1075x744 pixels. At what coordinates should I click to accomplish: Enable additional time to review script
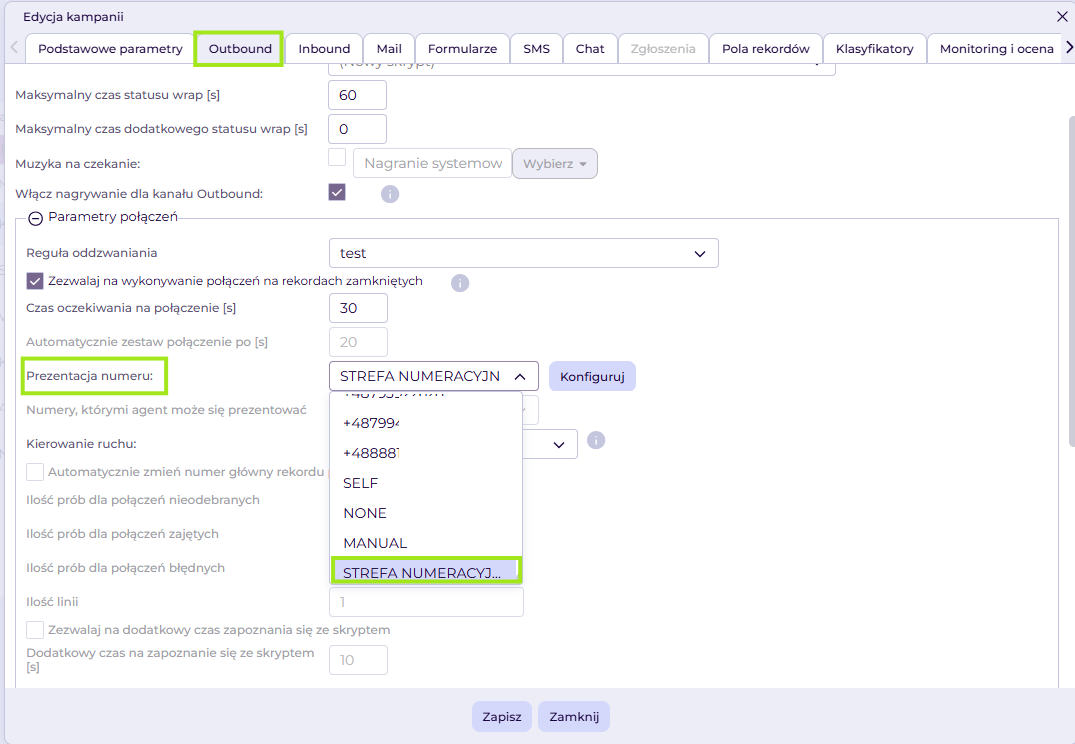35,629
